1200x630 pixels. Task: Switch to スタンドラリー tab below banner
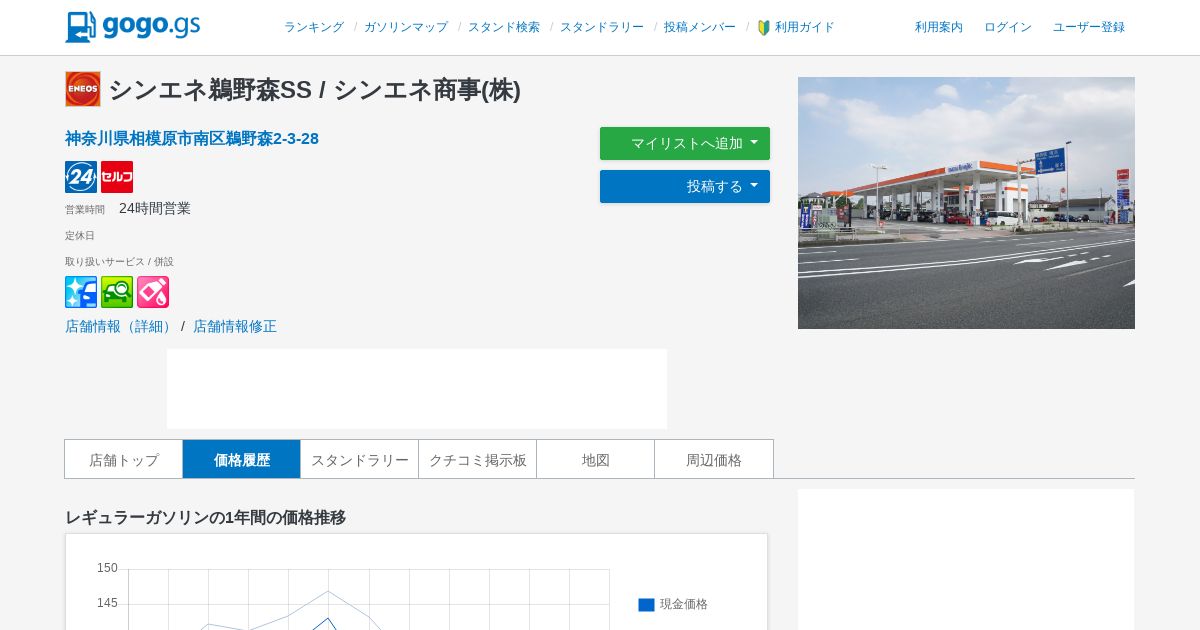coord(360,459)
